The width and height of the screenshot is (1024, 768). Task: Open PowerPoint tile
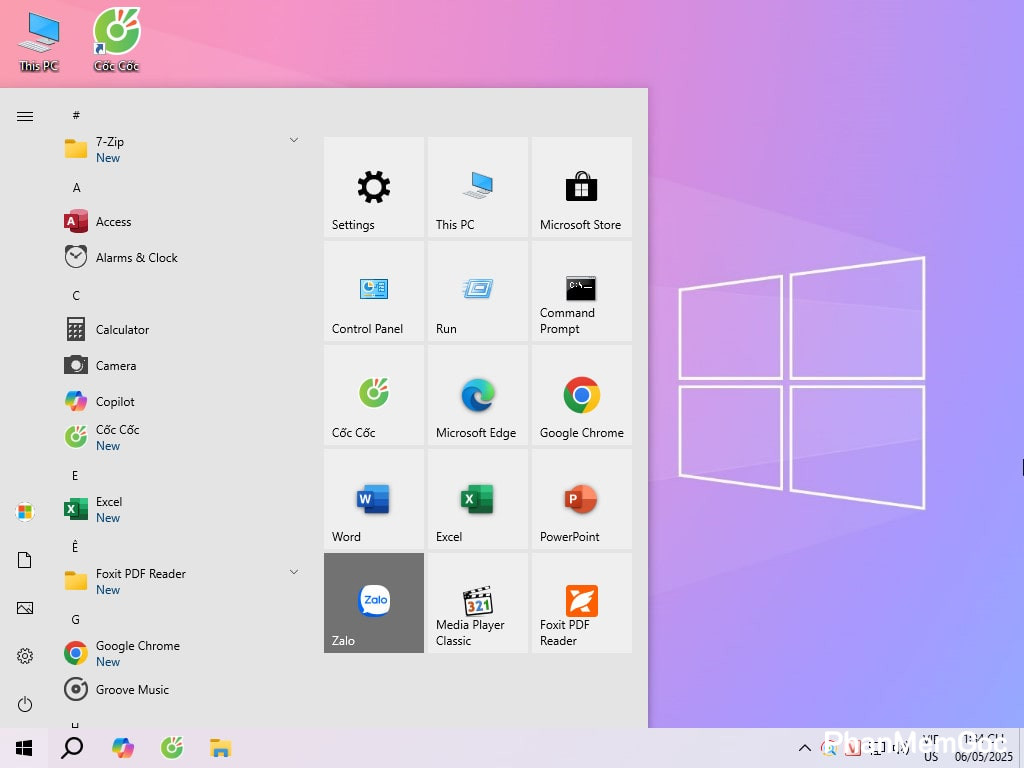pyautogui.click(x=582, y=499)
